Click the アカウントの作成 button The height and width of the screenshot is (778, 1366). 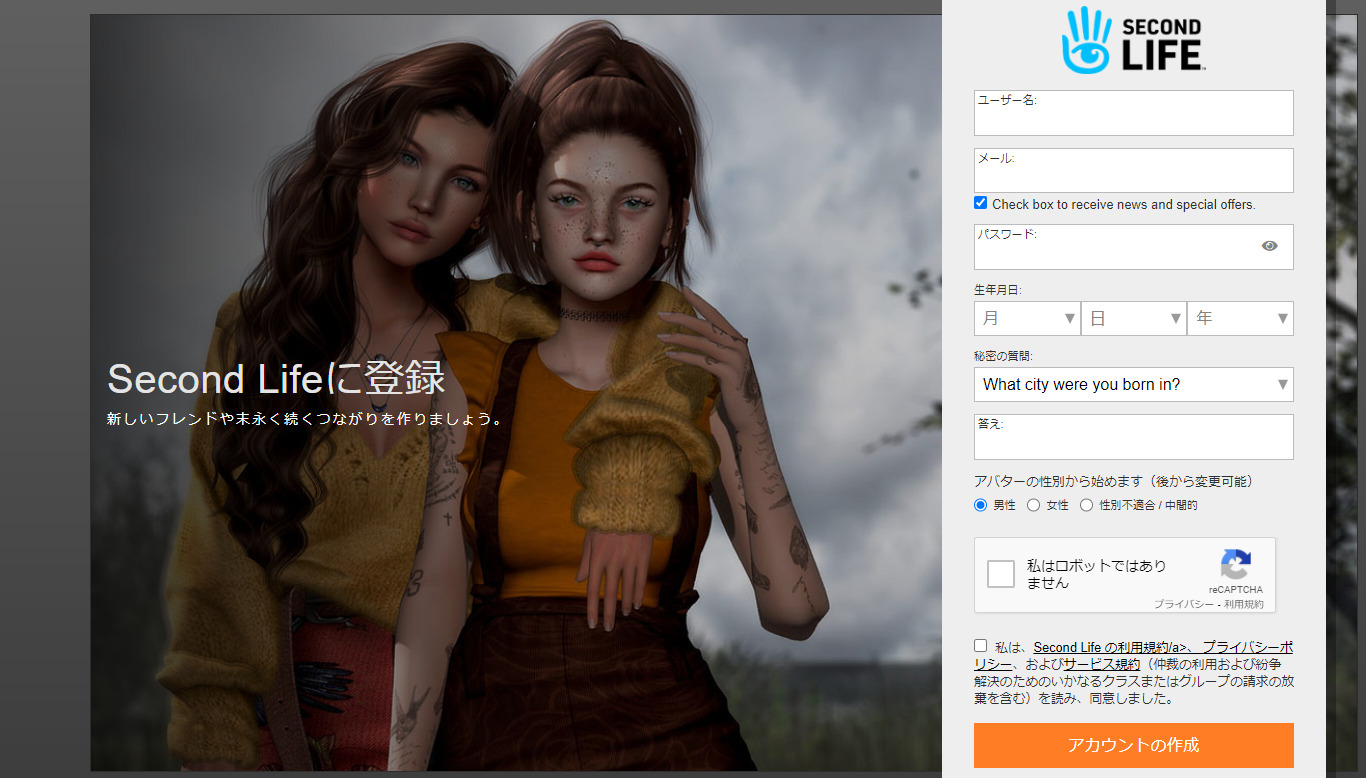click(1133, 745)
